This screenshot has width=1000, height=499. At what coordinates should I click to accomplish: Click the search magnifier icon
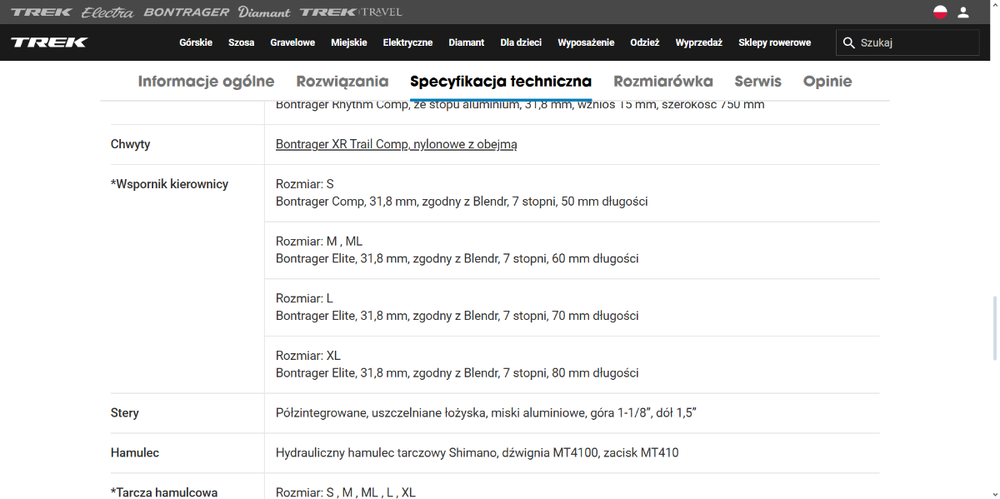pyautogui.click(x=849, y=43)
